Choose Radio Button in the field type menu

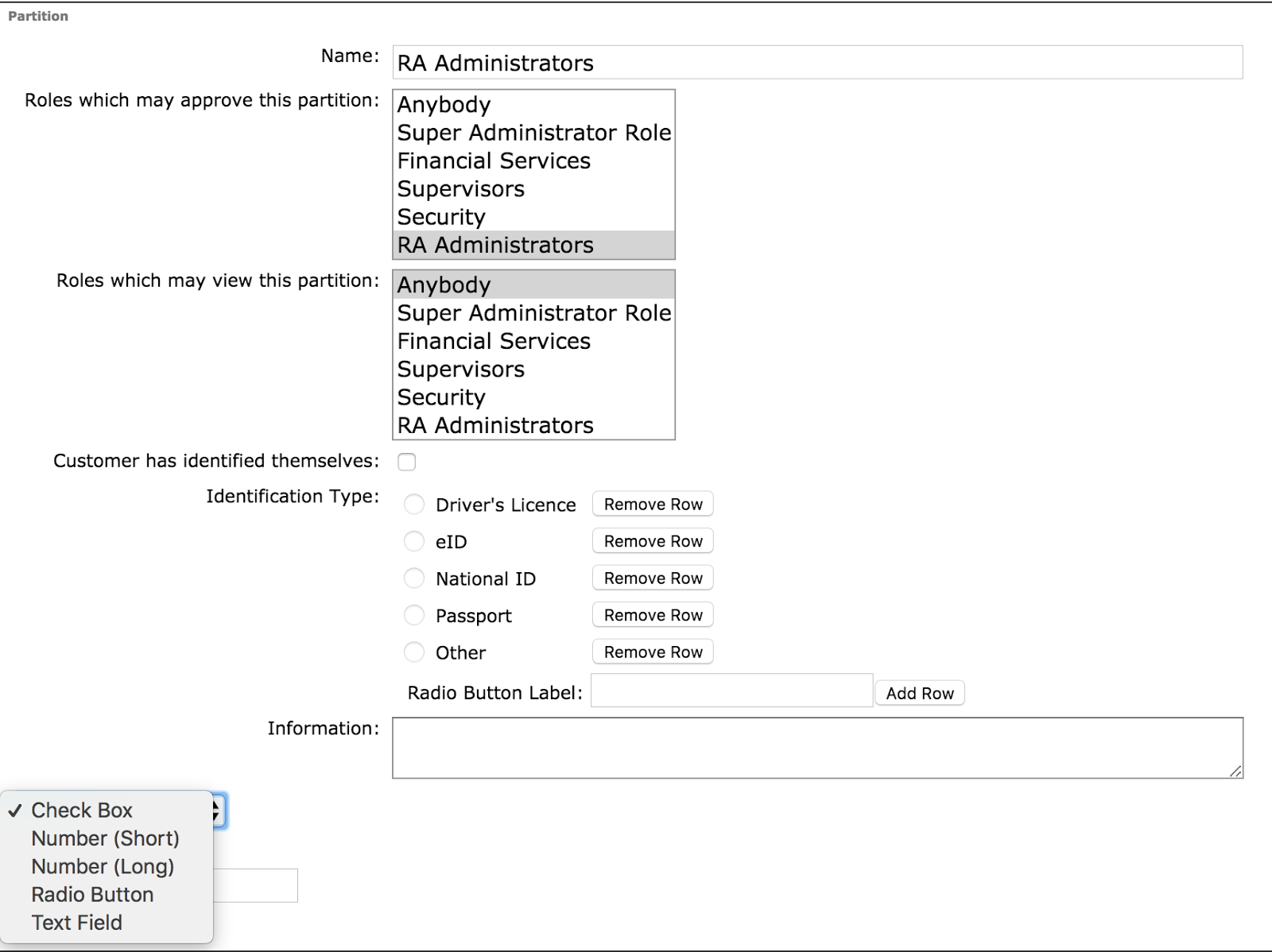(x=92, y=895)
